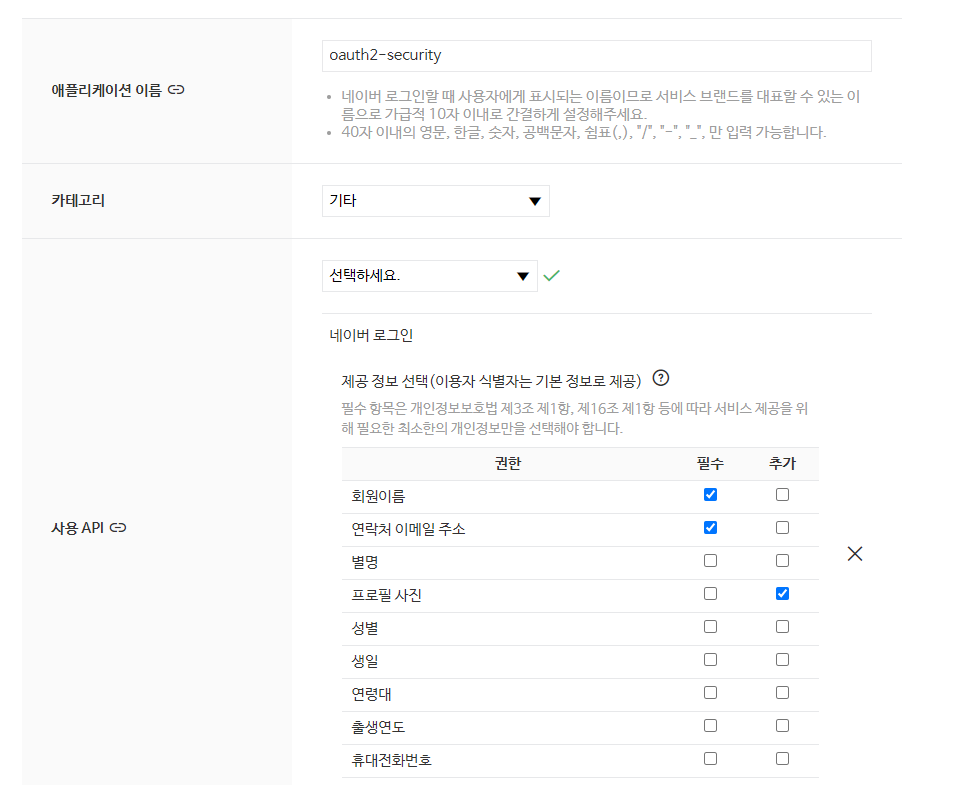This screenshot has height=785, width=957.
Task: Check 필수 for 연령대
Action: [710, 692]
